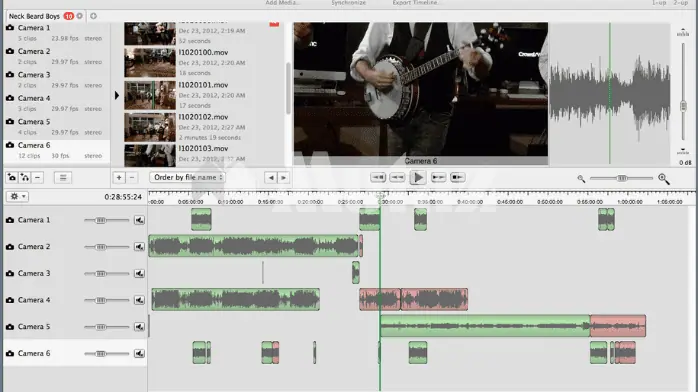Switch to 1-up view
Image resolution: width=698 pixels, height=392 pixels.
pos(659,3)
